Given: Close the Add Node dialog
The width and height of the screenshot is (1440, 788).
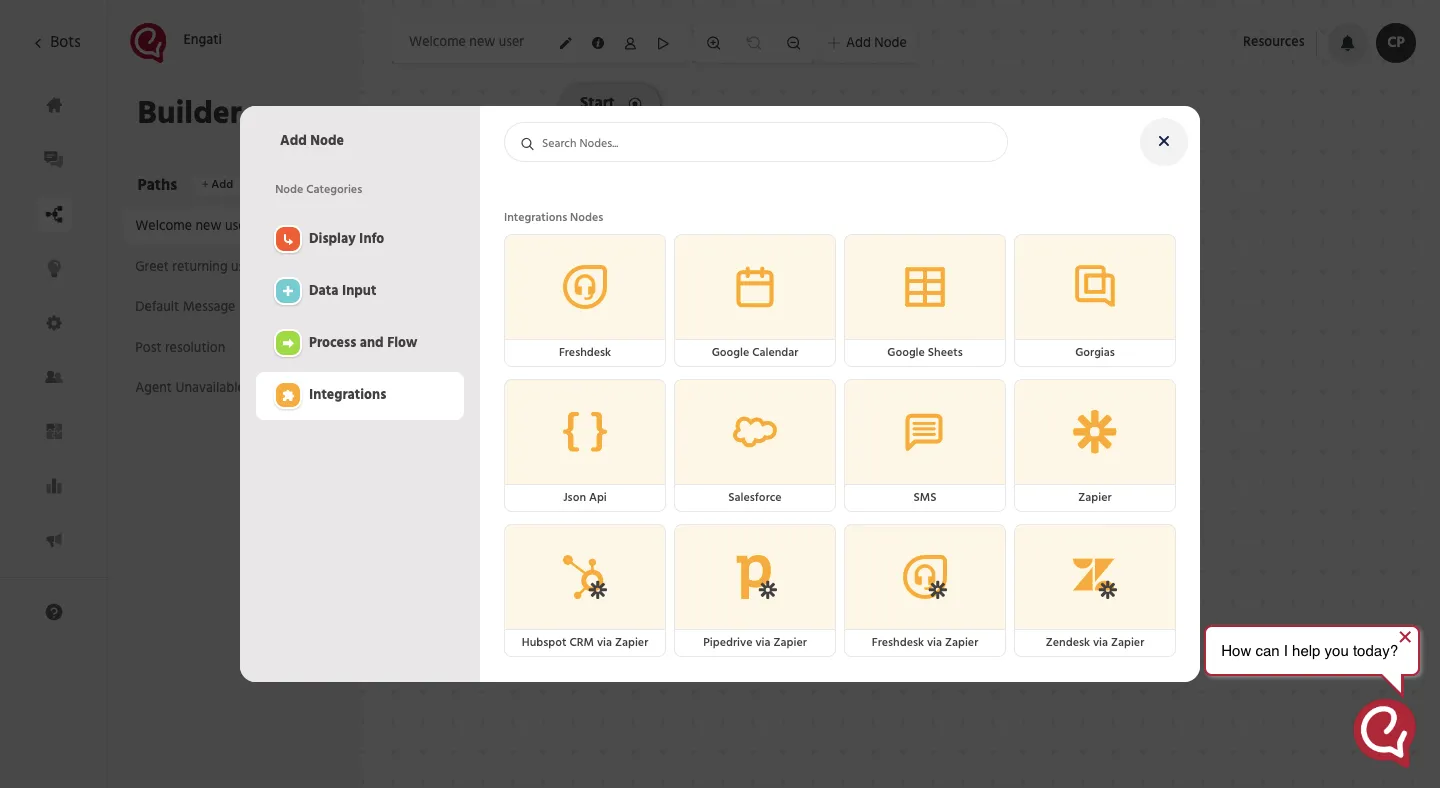Looking at the screenshot, I should click(1164, 142).
